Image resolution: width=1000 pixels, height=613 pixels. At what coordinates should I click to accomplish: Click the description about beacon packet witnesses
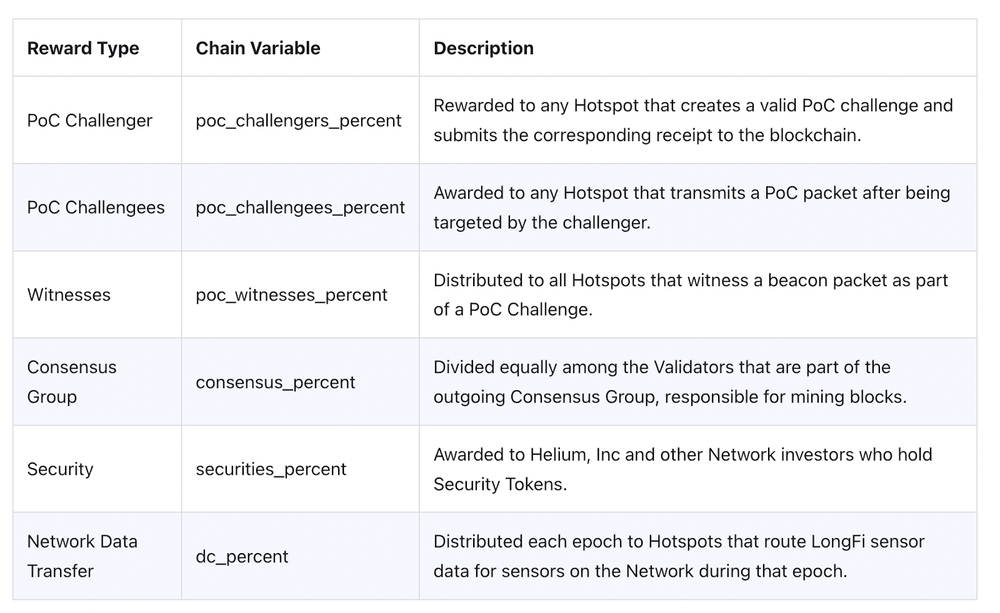(691, 295)
